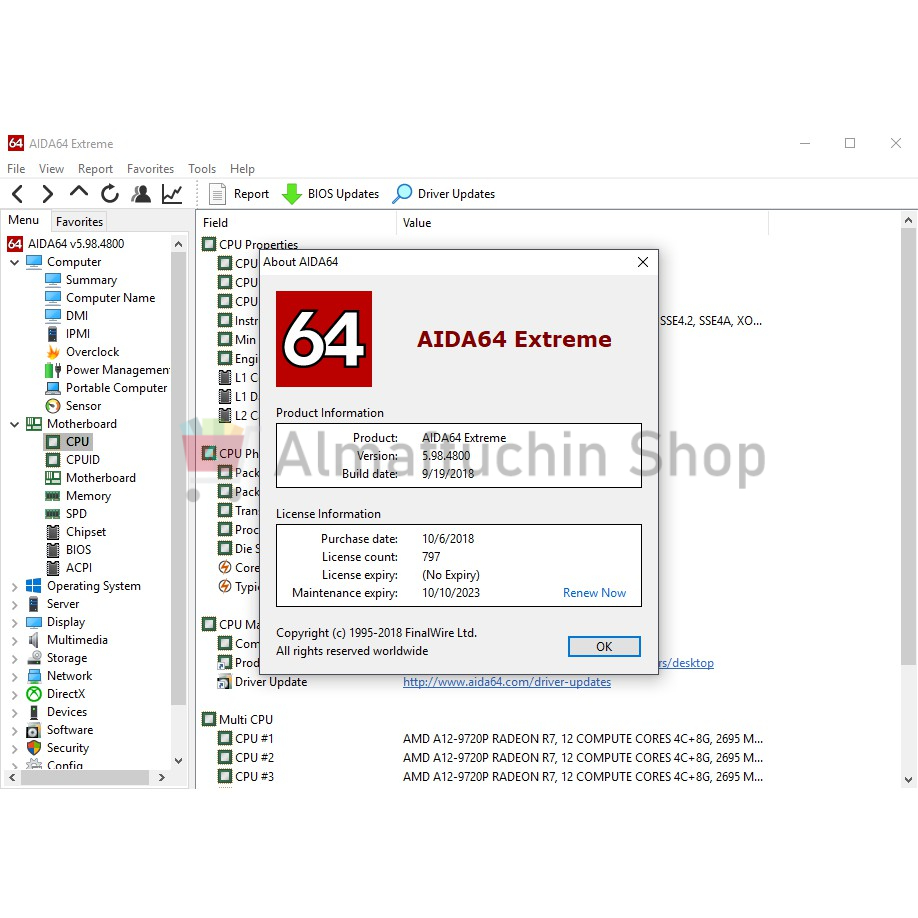Screen dimensions: 918x918
Task: Open the user icon in the toolbar
Action: click(141, 194)
